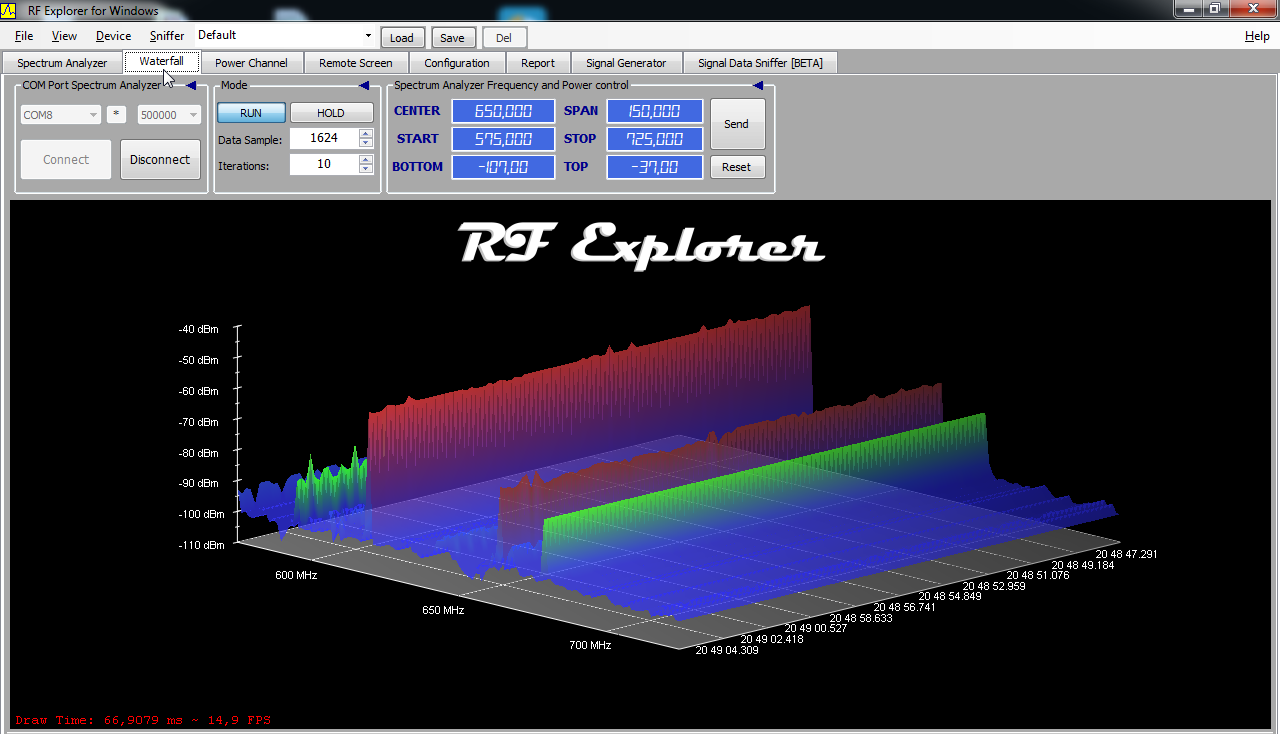
Task: Increase Iterations stepper up arrow
Action: click(366, 159)
